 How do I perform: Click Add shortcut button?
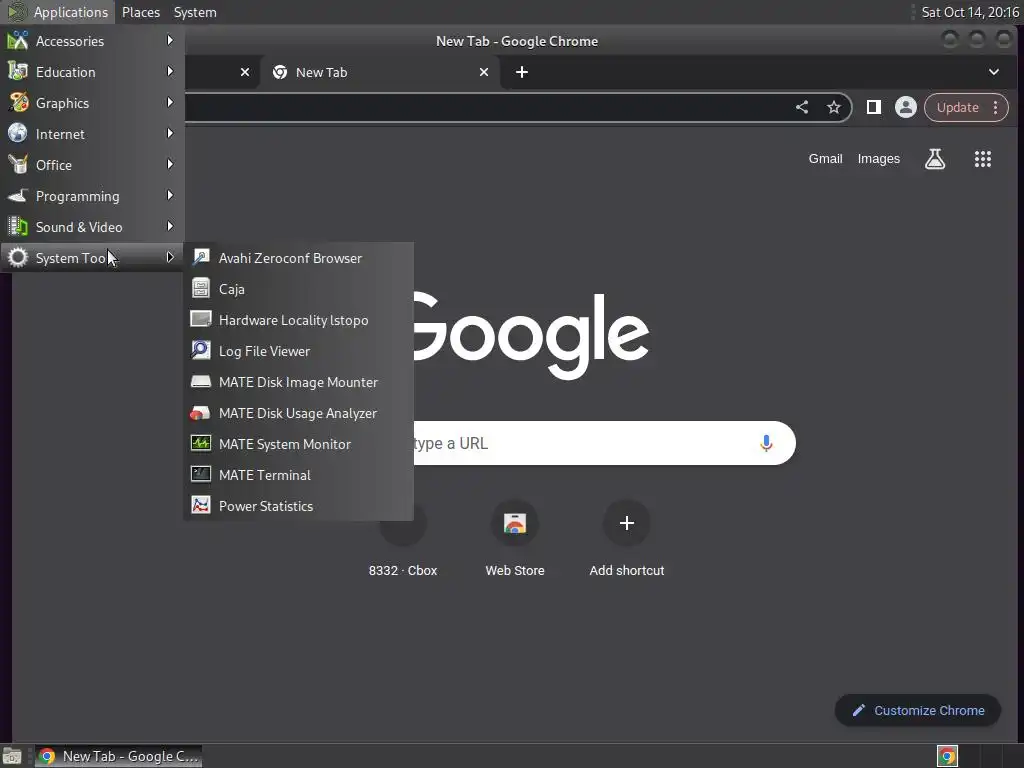point(627,540)
